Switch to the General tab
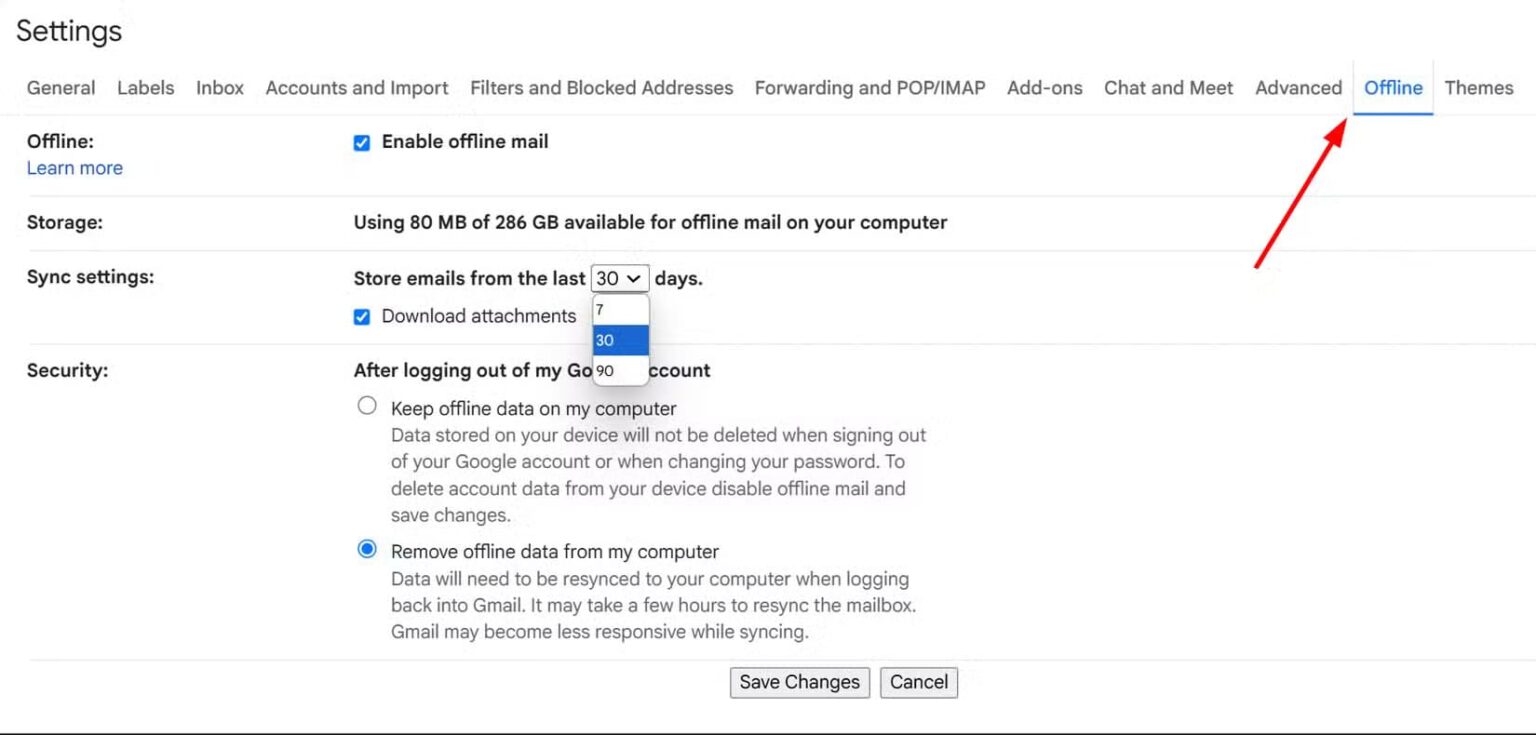1536x735 pixels. coord(60,88)
